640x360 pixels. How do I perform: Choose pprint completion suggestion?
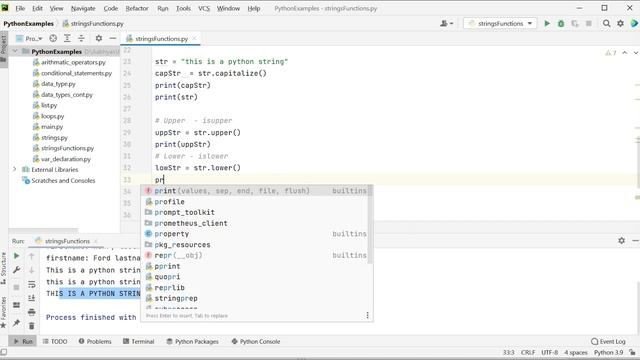[x=256, y=266]
